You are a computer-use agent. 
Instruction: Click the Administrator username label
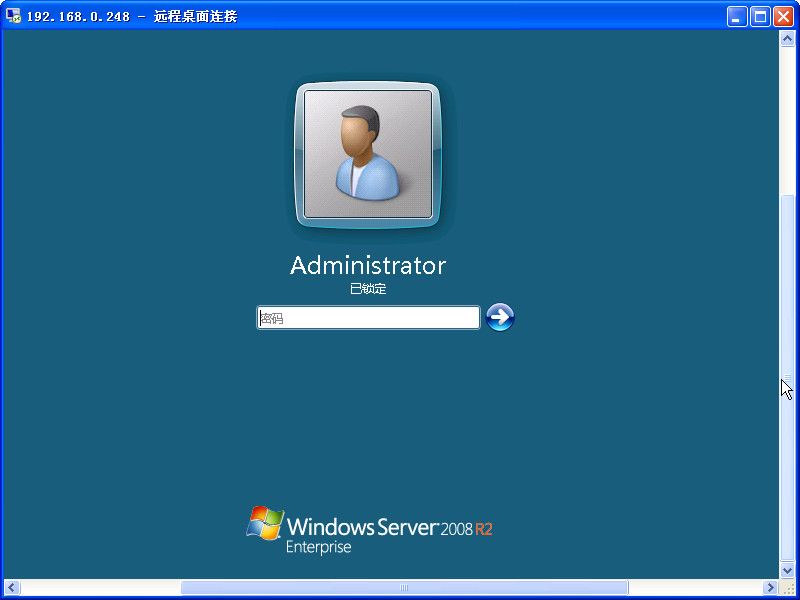point(367,265)
